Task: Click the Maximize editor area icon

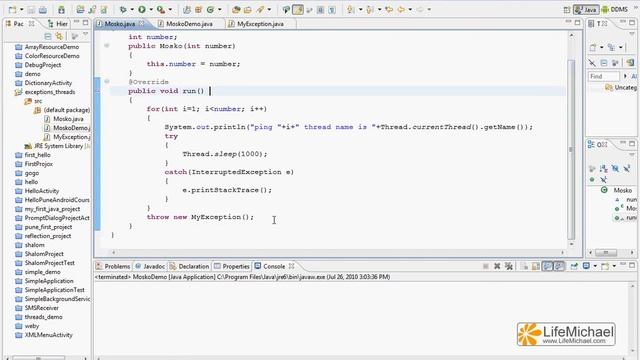Action: point(577,23)
